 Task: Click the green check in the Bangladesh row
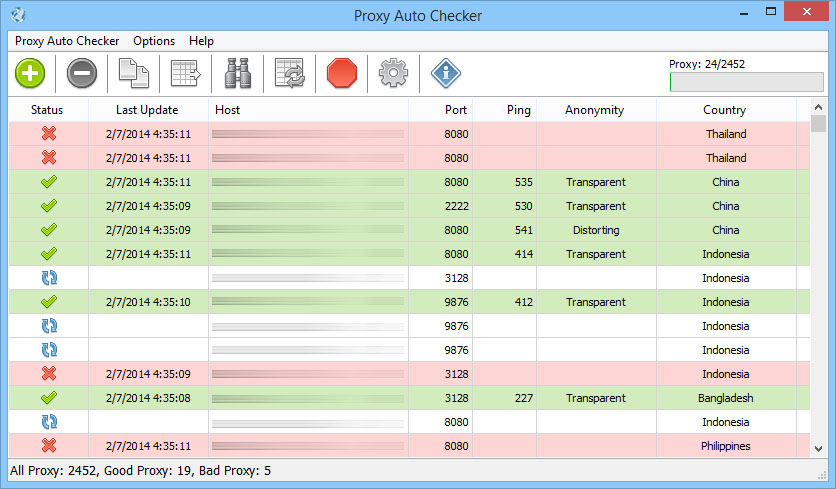pyautogui.click(x=49, y=398)
